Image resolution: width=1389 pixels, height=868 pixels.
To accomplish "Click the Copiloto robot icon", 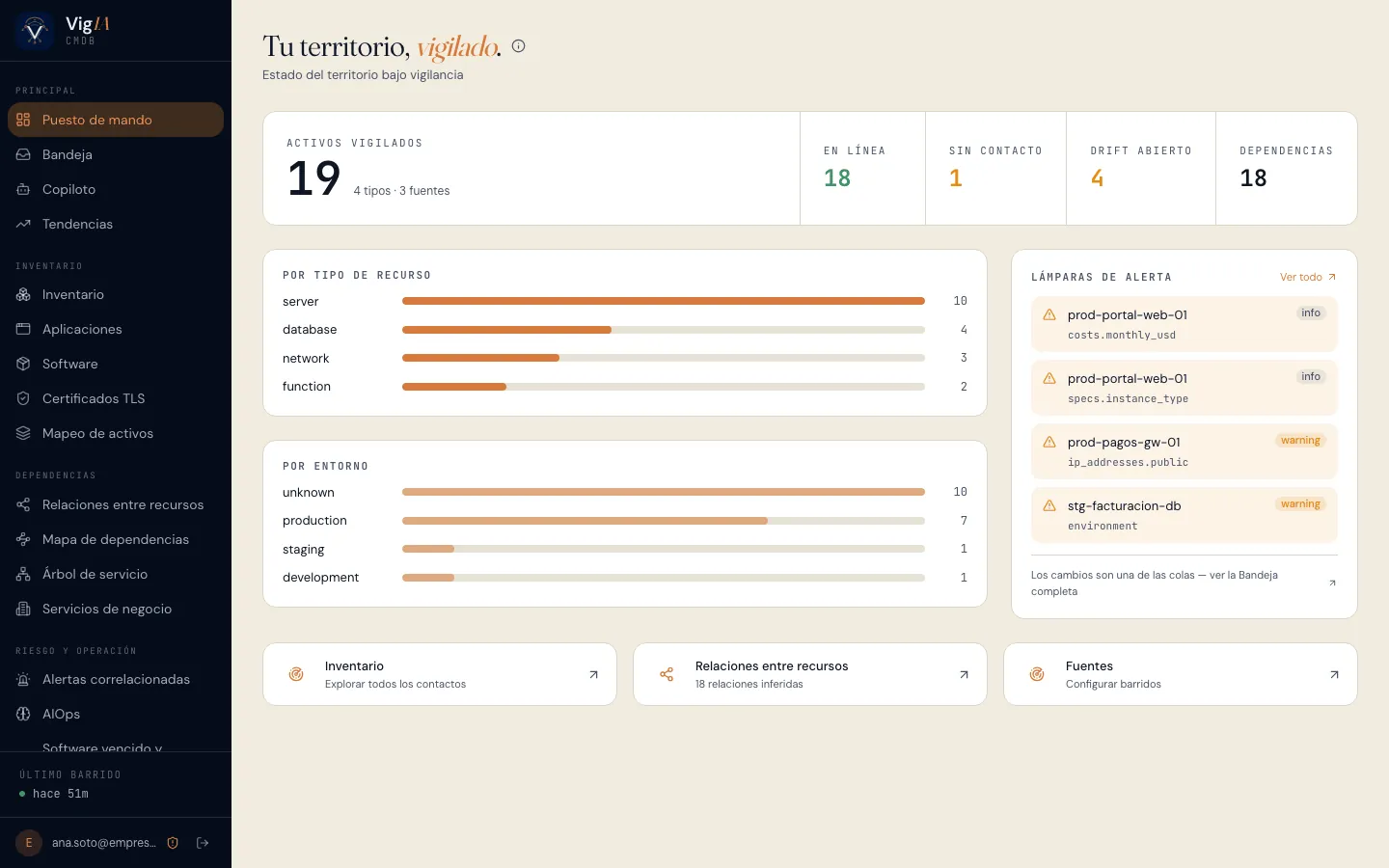I will (23, 189).
